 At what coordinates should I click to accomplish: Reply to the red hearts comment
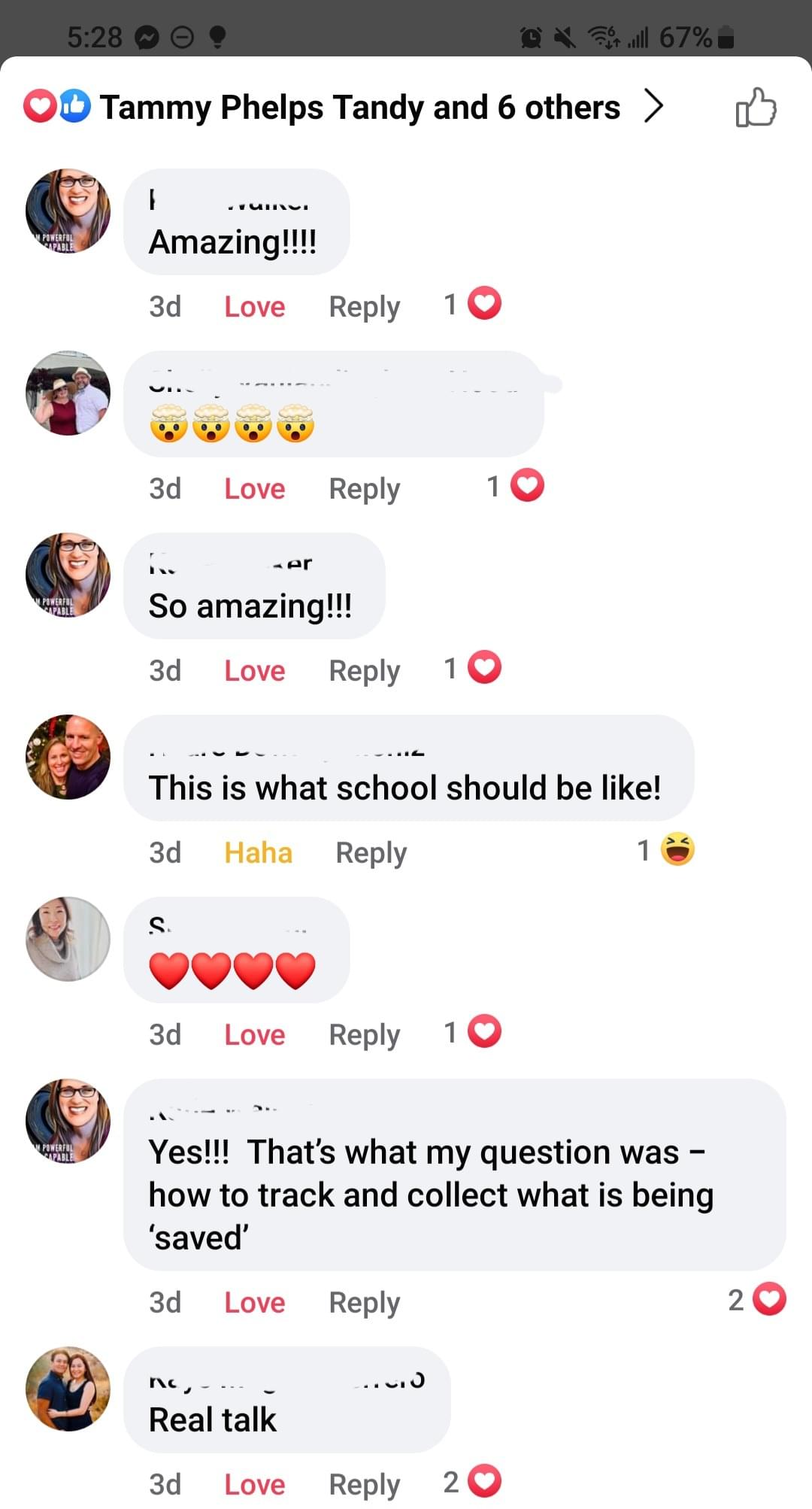[364, 1035]
